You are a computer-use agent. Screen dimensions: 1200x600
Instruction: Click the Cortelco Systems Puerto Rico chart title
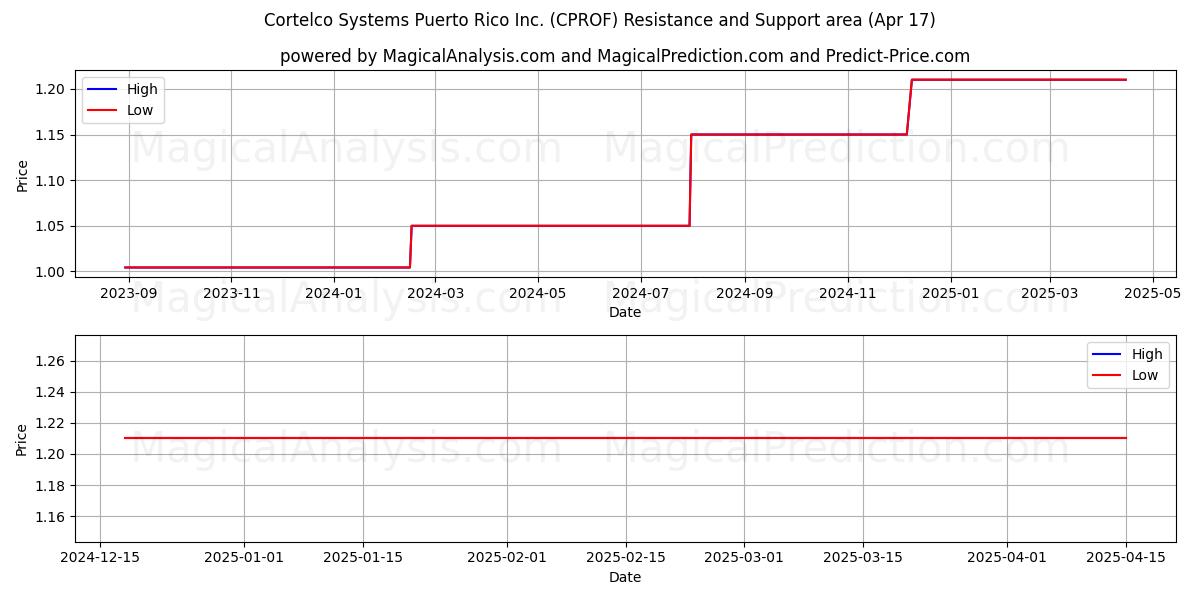coord(600,20)
